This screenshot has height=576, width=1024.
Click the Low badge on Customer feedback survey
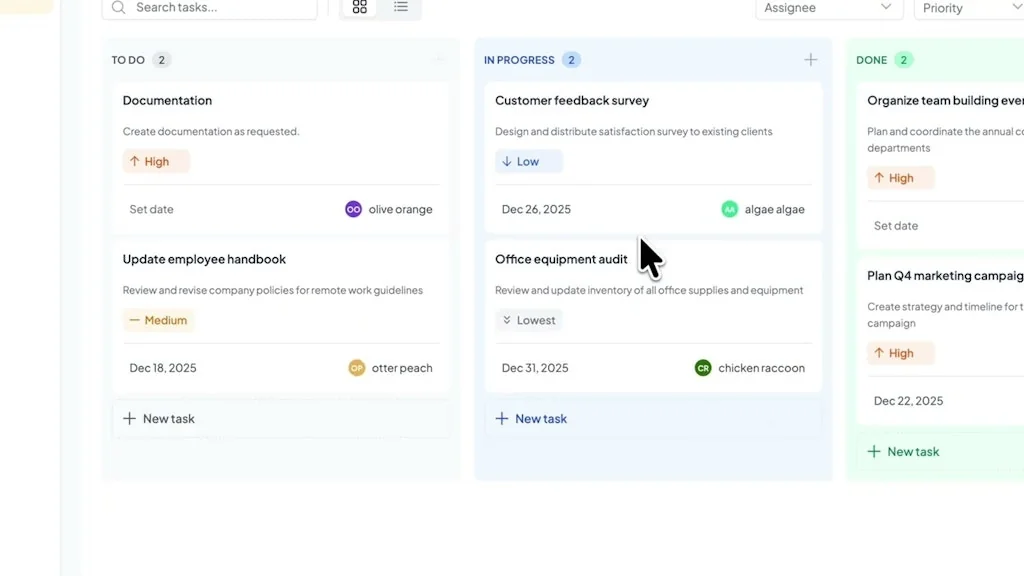point(528,161)
